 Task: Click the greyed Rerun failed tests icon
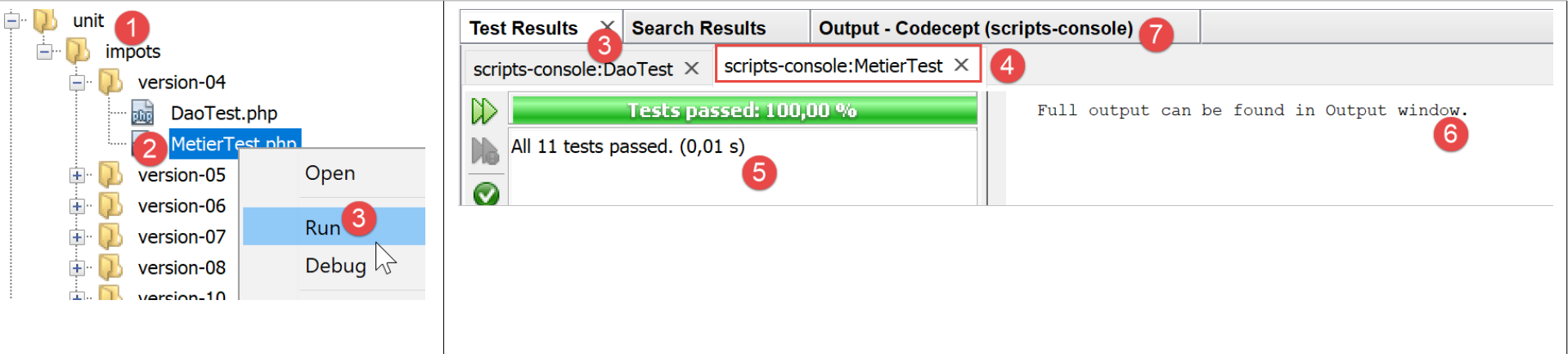pos(484,150)
